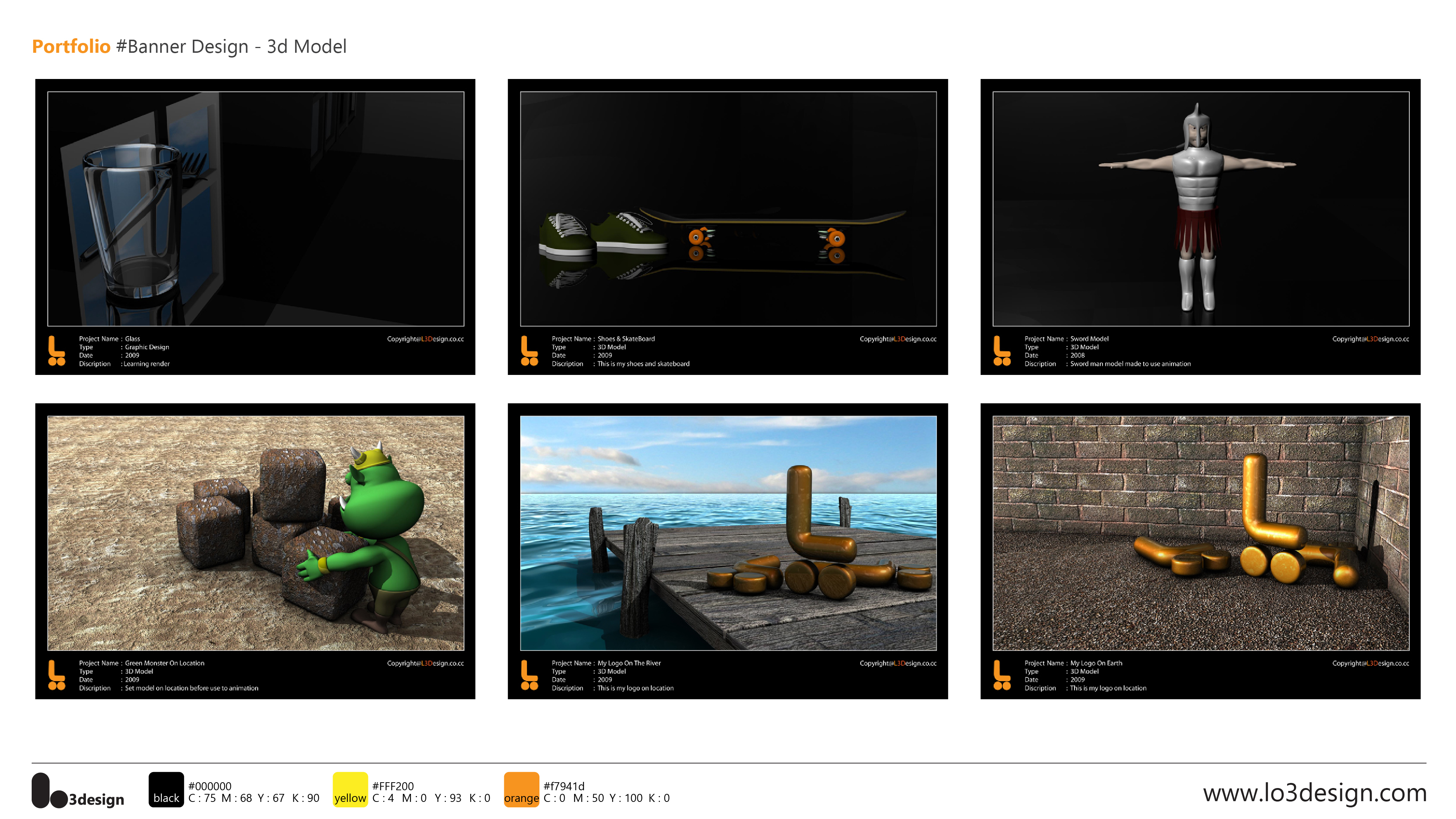Open the My Logo On The River thumbnail
Viewport: 1456px width, 819px height.
728,533
